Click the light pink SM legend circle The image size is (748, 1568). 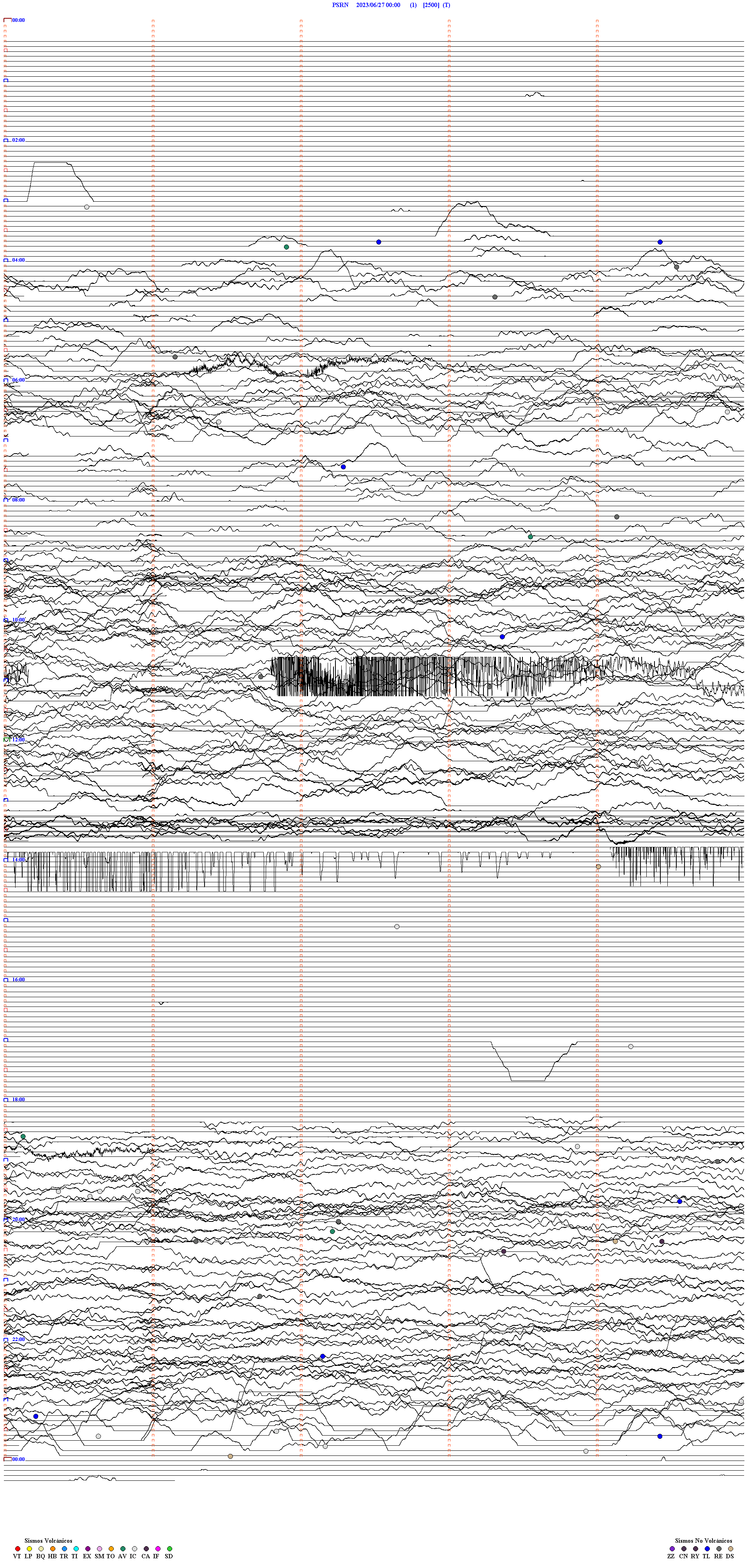[99, 1549]
